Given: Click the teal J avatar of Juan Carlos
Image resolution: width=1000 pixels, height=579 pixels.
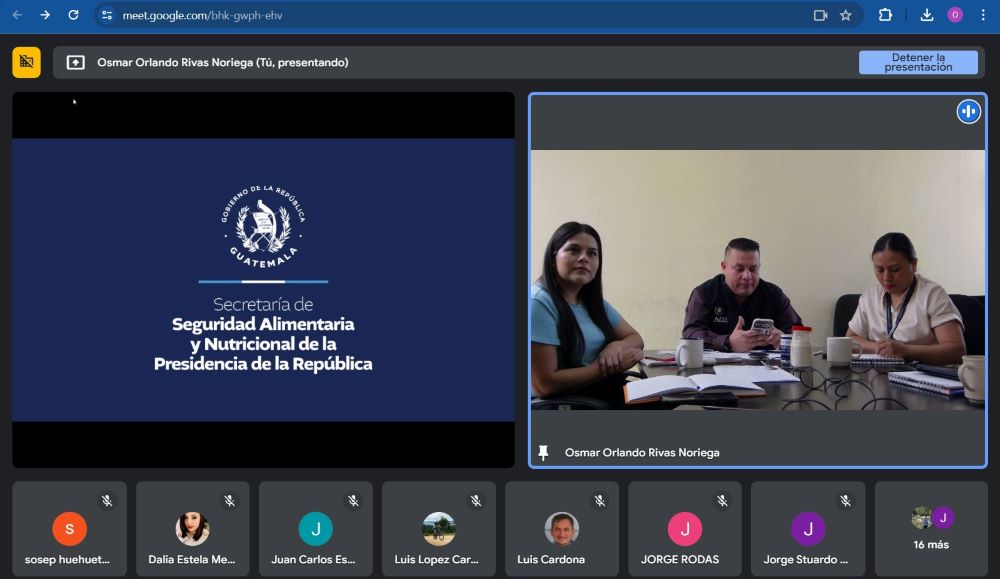Looking at the screenshot, I should point(316,529).
